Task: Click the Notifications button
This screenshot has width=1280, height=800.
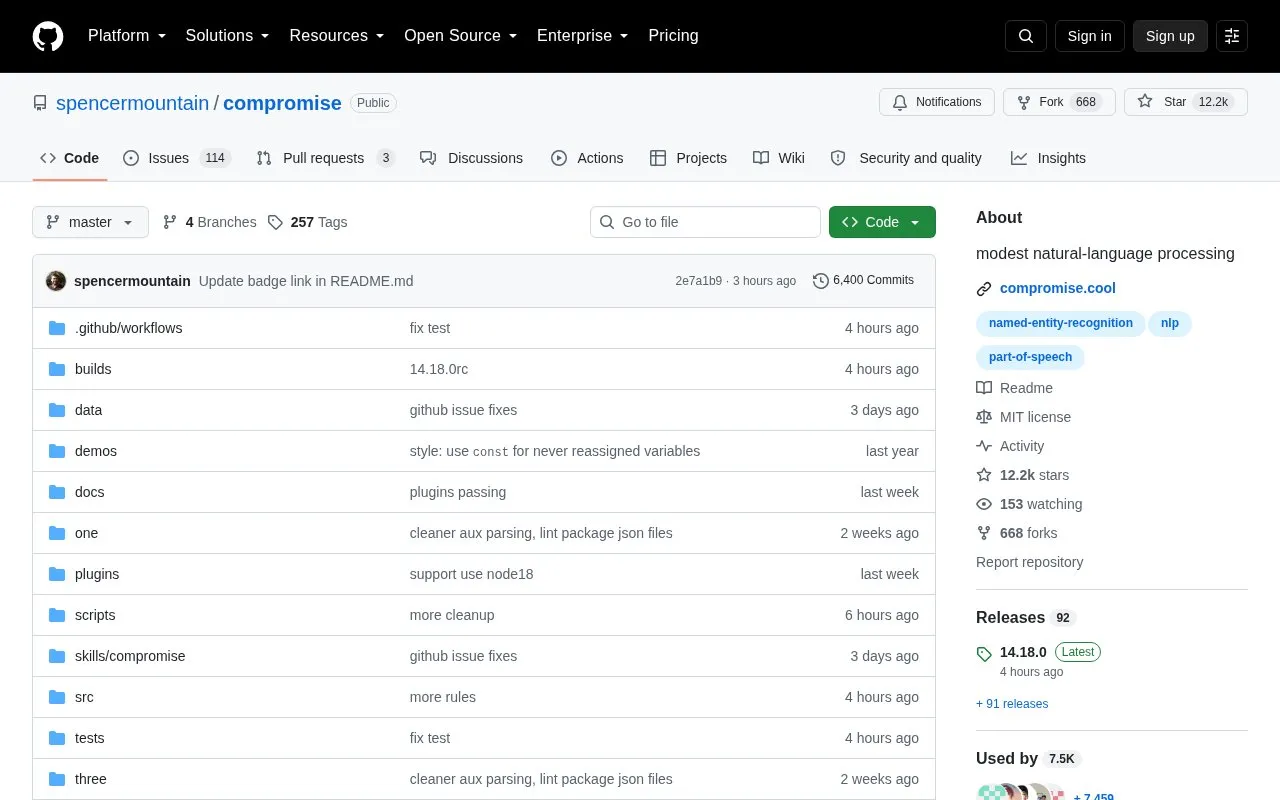Action: pos(937,102)
